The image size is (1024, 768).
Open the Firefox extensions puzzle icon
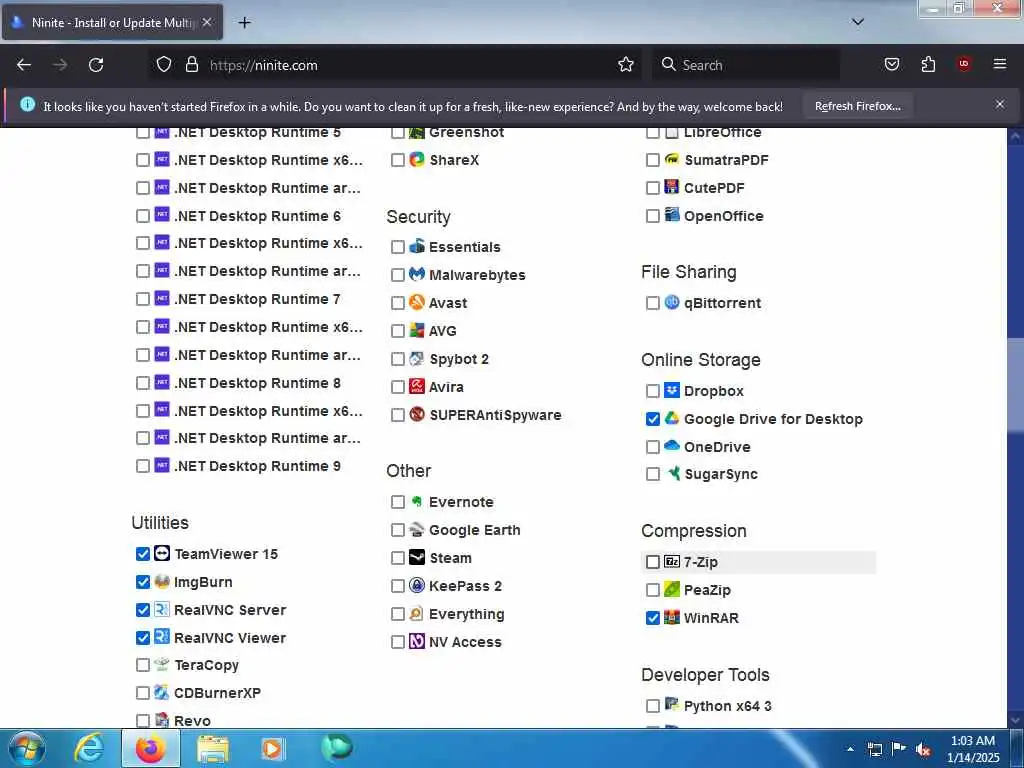(928, 64)
